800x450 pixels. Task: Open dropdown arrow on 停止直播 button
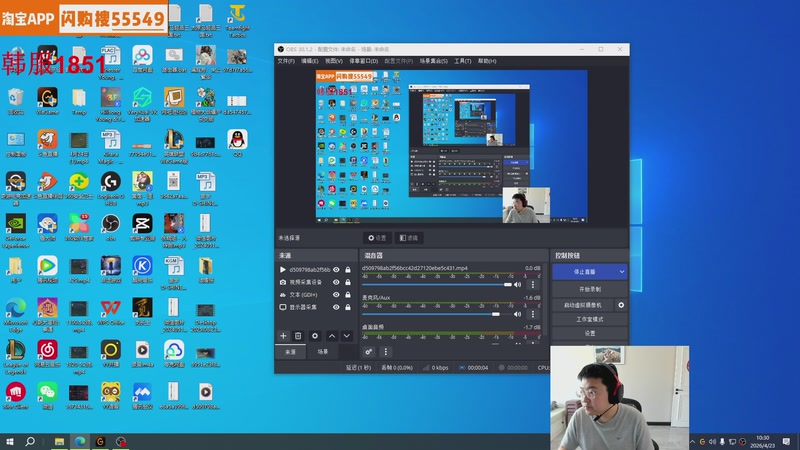click(x=622, y=272)
